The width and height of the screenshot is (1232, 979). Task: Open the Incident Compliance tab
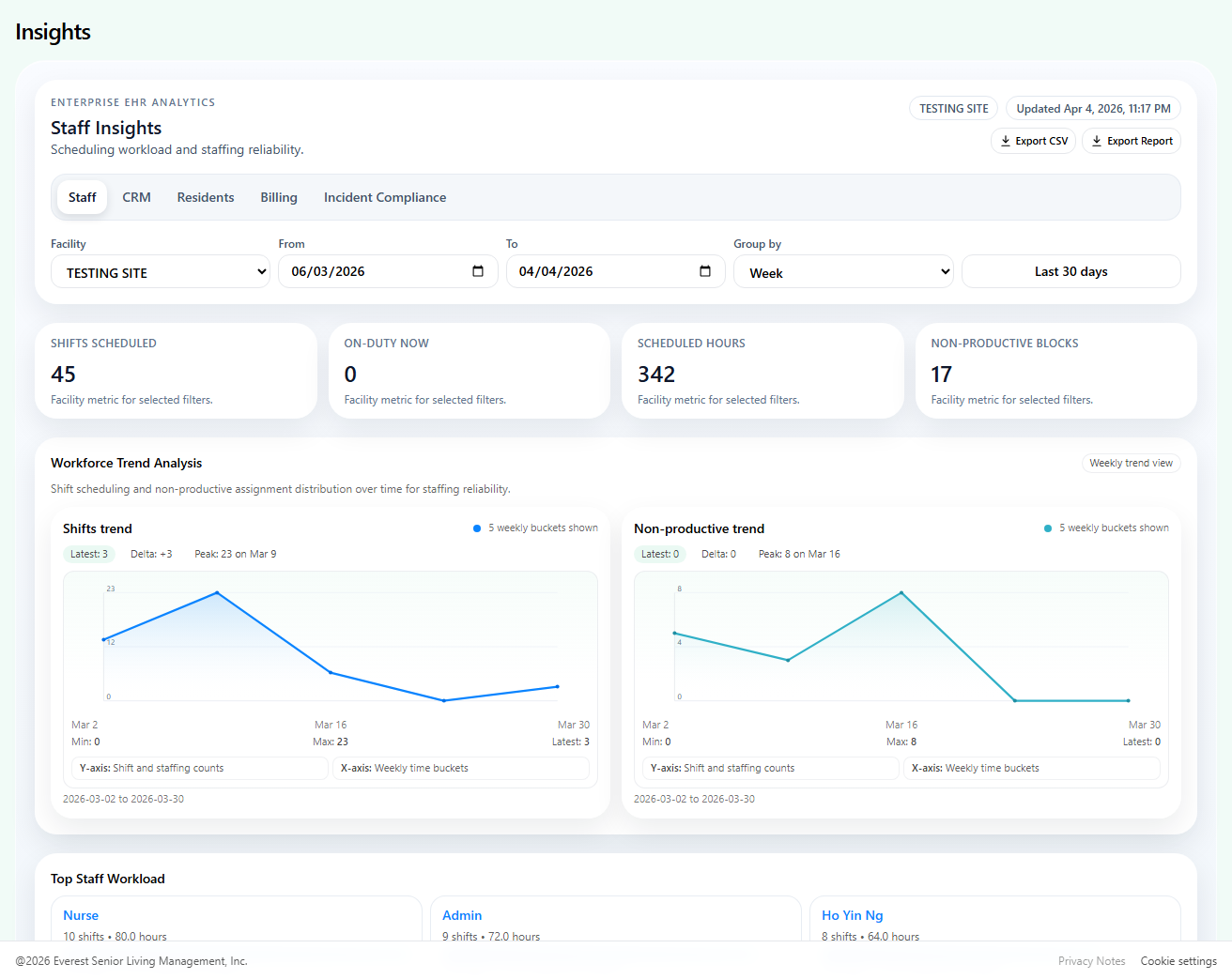[x=384, y=197]
